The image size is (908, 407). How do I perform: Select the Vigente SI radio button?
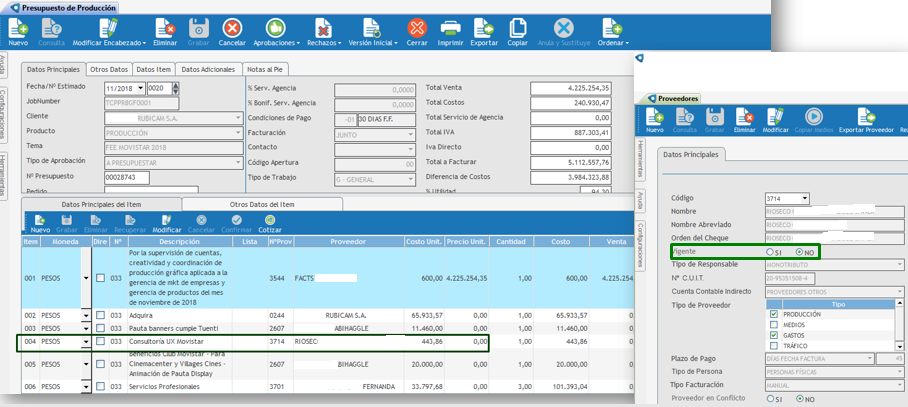(768, 252)
